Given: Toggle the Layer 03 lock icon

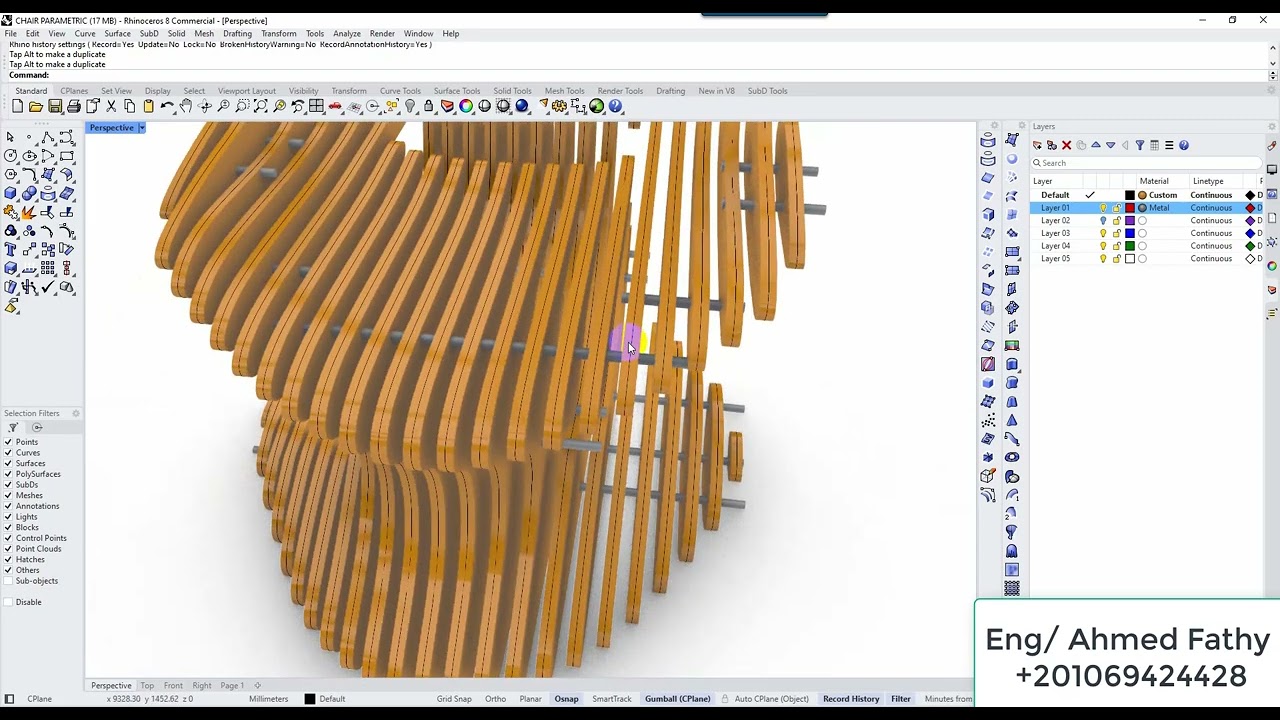Looking at the screenshot, I should (x=1116, y=233).
